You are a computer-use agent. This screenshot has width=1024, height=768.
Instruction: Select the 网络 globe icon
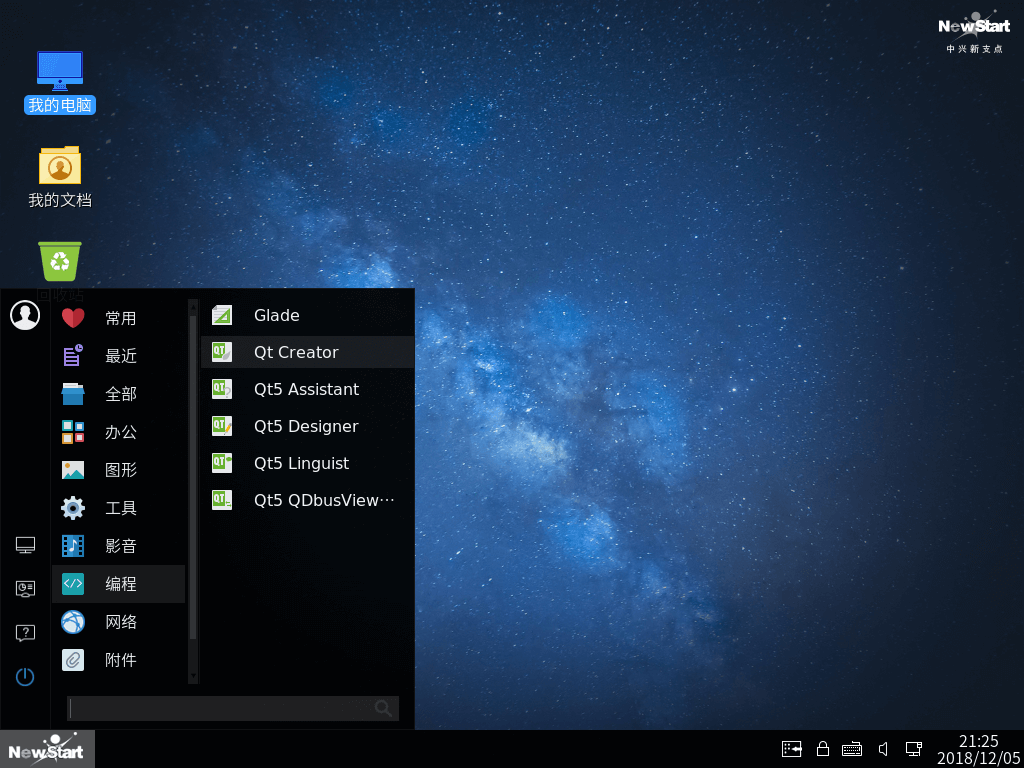coord(72,621)
